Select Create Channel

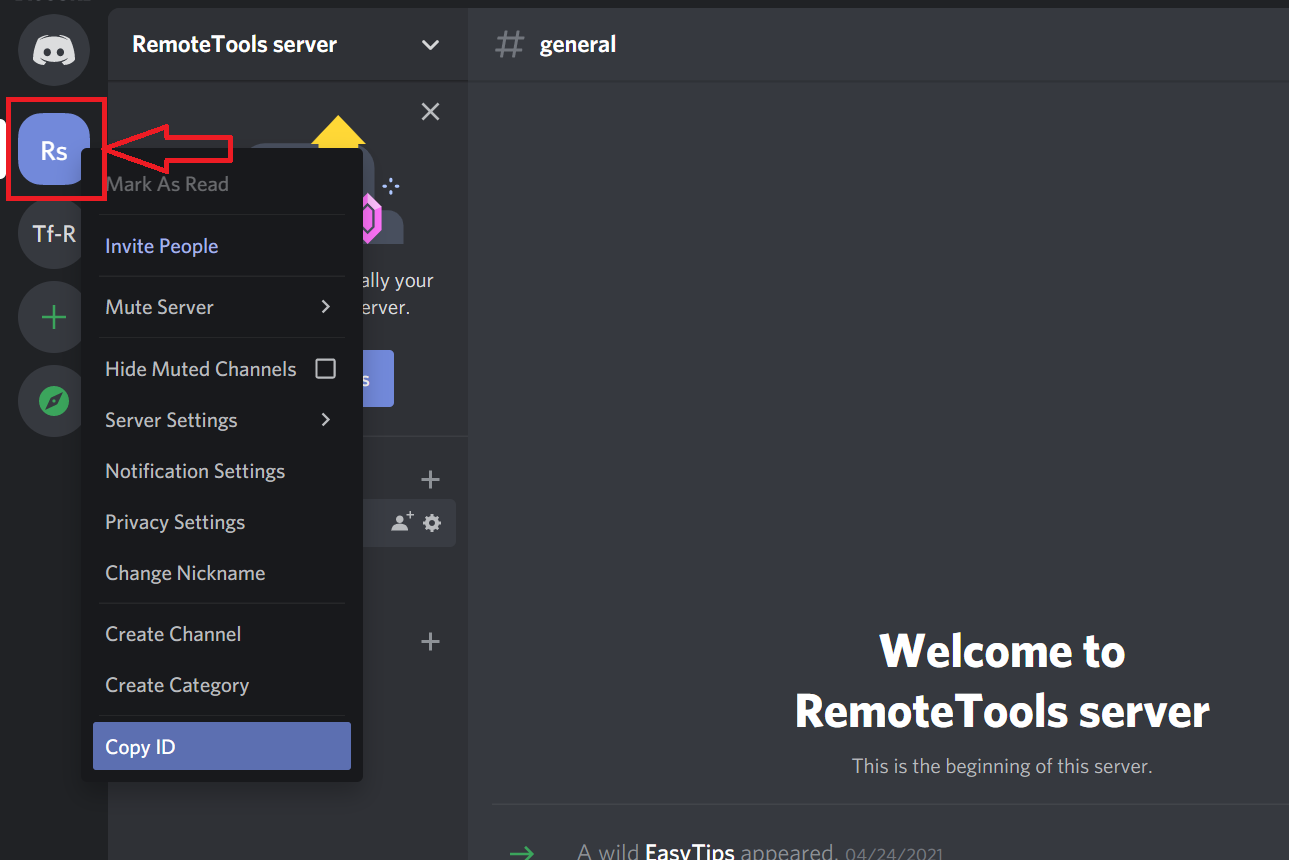[222, 634]
